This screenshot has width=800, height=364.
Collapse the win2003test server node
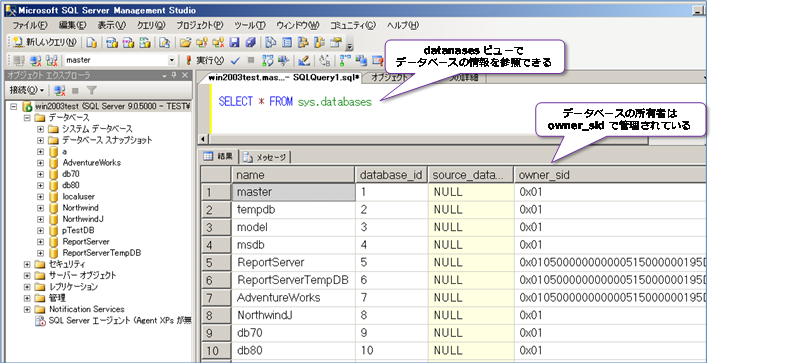pyautogui.click(x=14, y=106)
